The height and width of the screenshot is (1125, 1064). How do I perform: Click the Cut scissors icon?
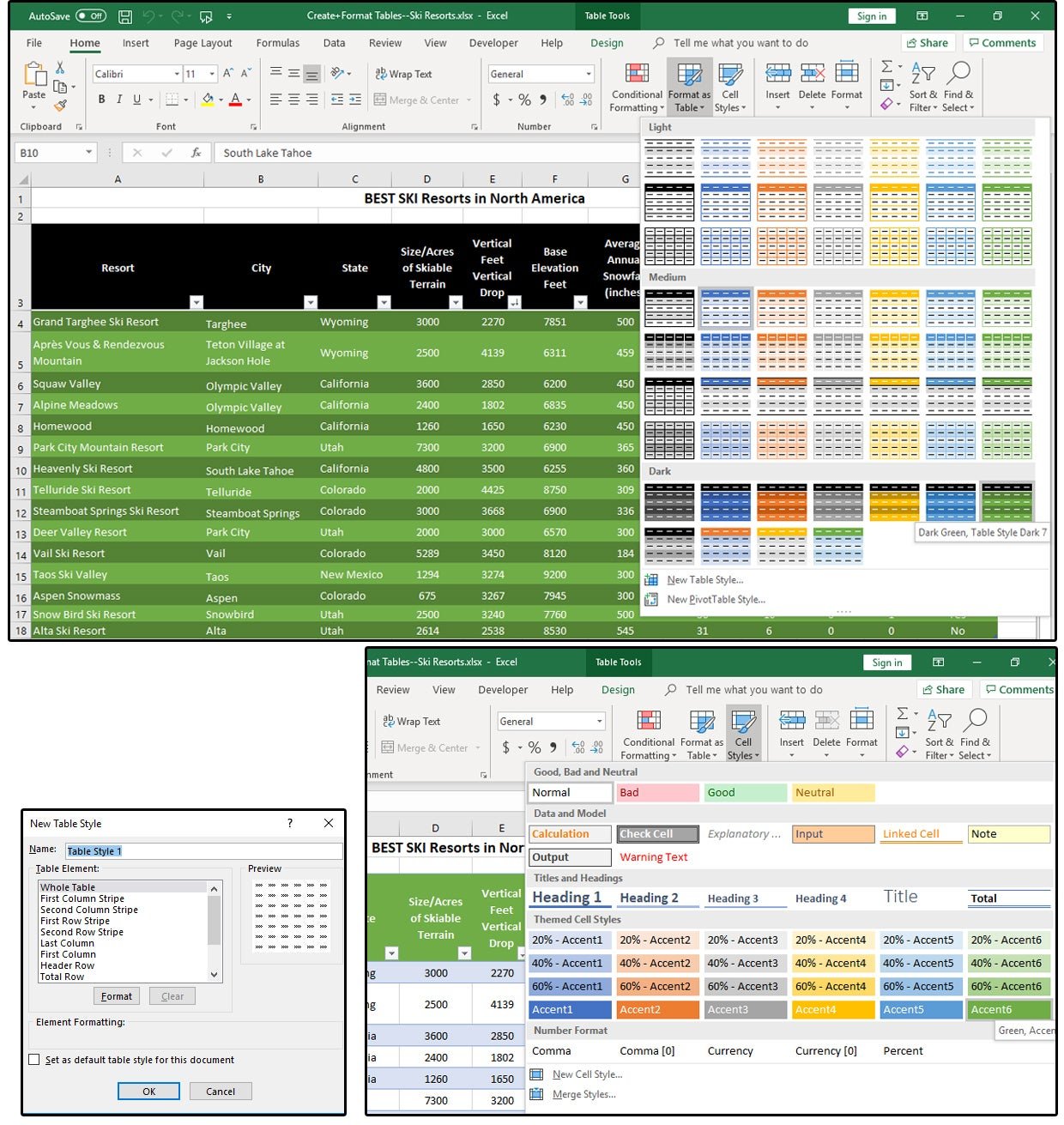tap(60, 67)
